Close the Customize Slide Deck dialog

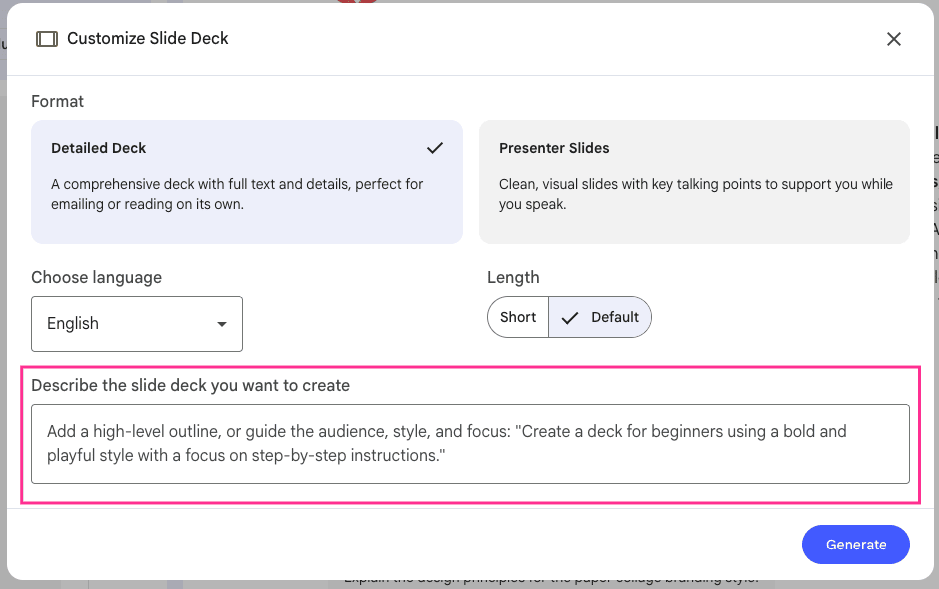pyautogui.click(x=893, y=39)
